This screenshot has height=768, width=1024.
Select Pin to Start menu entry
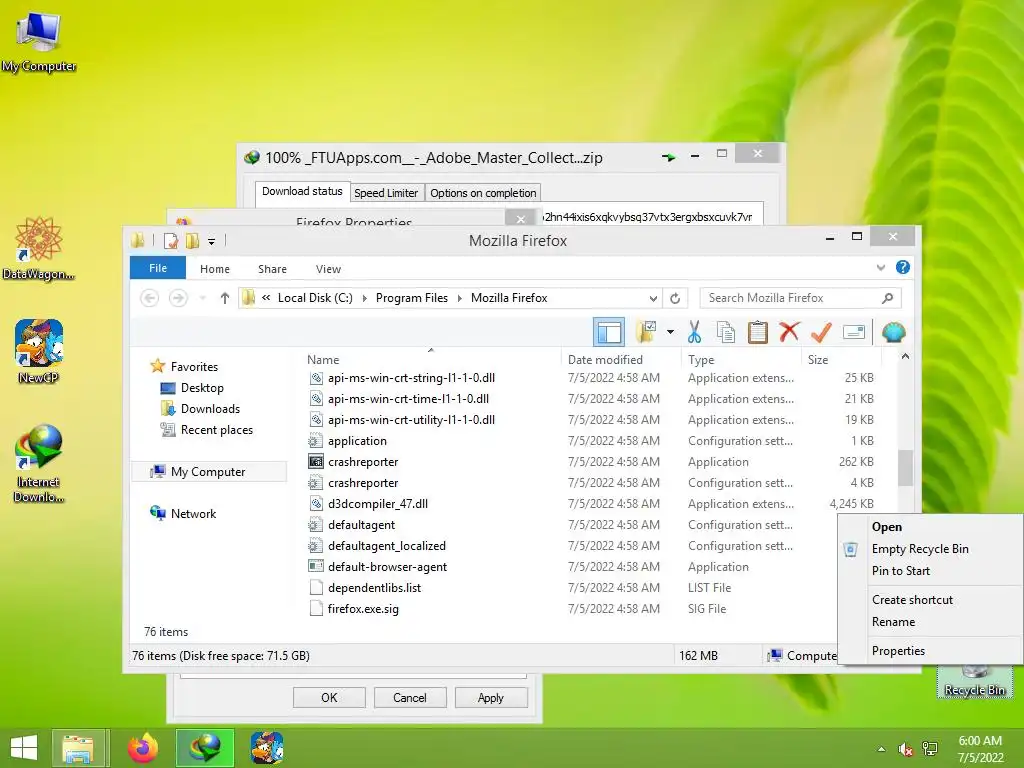901,571
